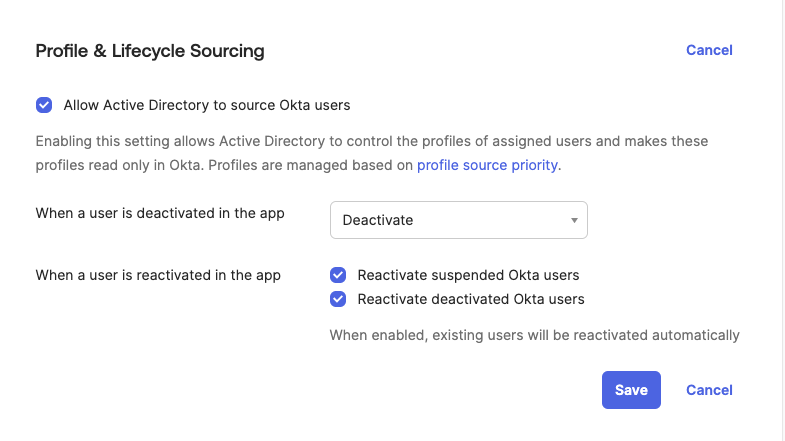Screen dimensions: 785x441
Task: Uncheck Allow Active Directory to source Okta users
Action: (44, 105)
